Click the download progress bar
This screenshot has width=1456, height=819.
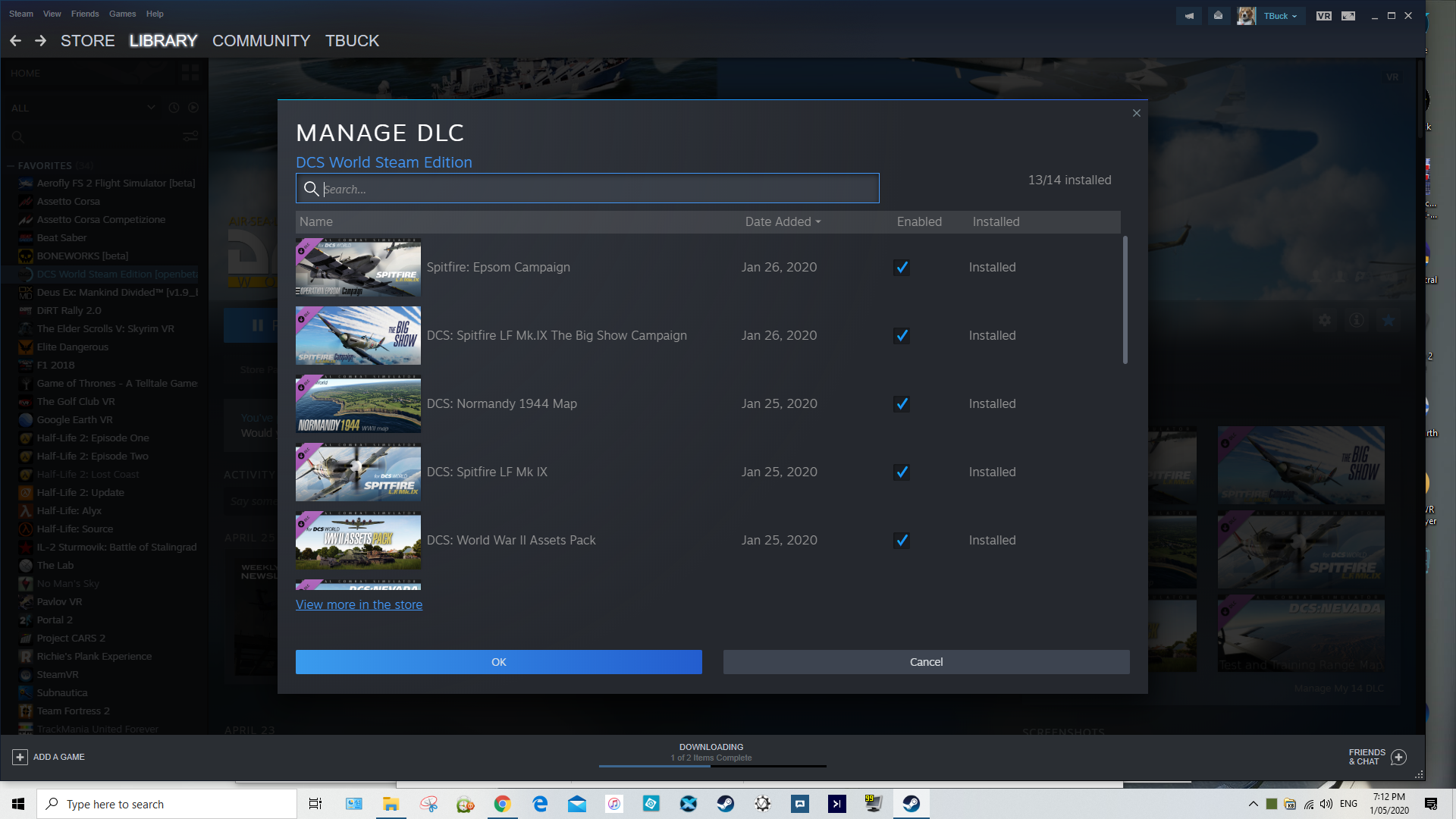(x=712, y=767)
